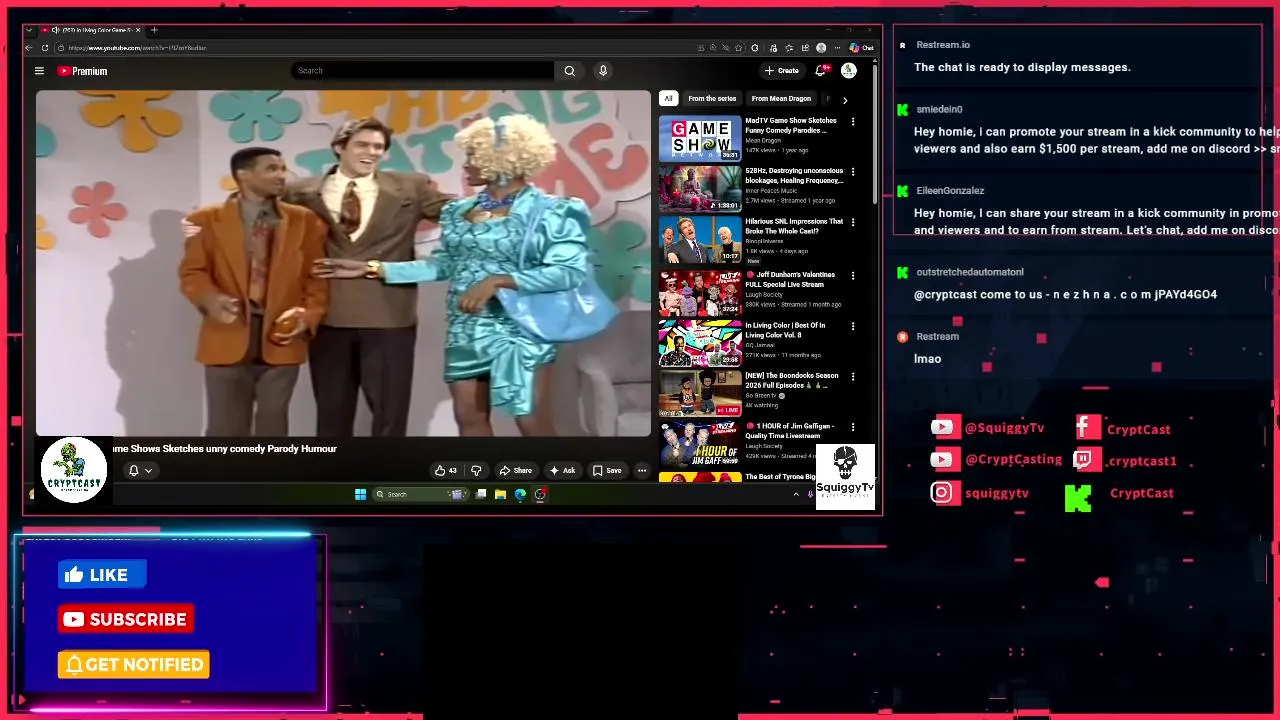This screenshot has width=1280, height=720.
Task: Select the All filter chip
Action: click(668, 99)
